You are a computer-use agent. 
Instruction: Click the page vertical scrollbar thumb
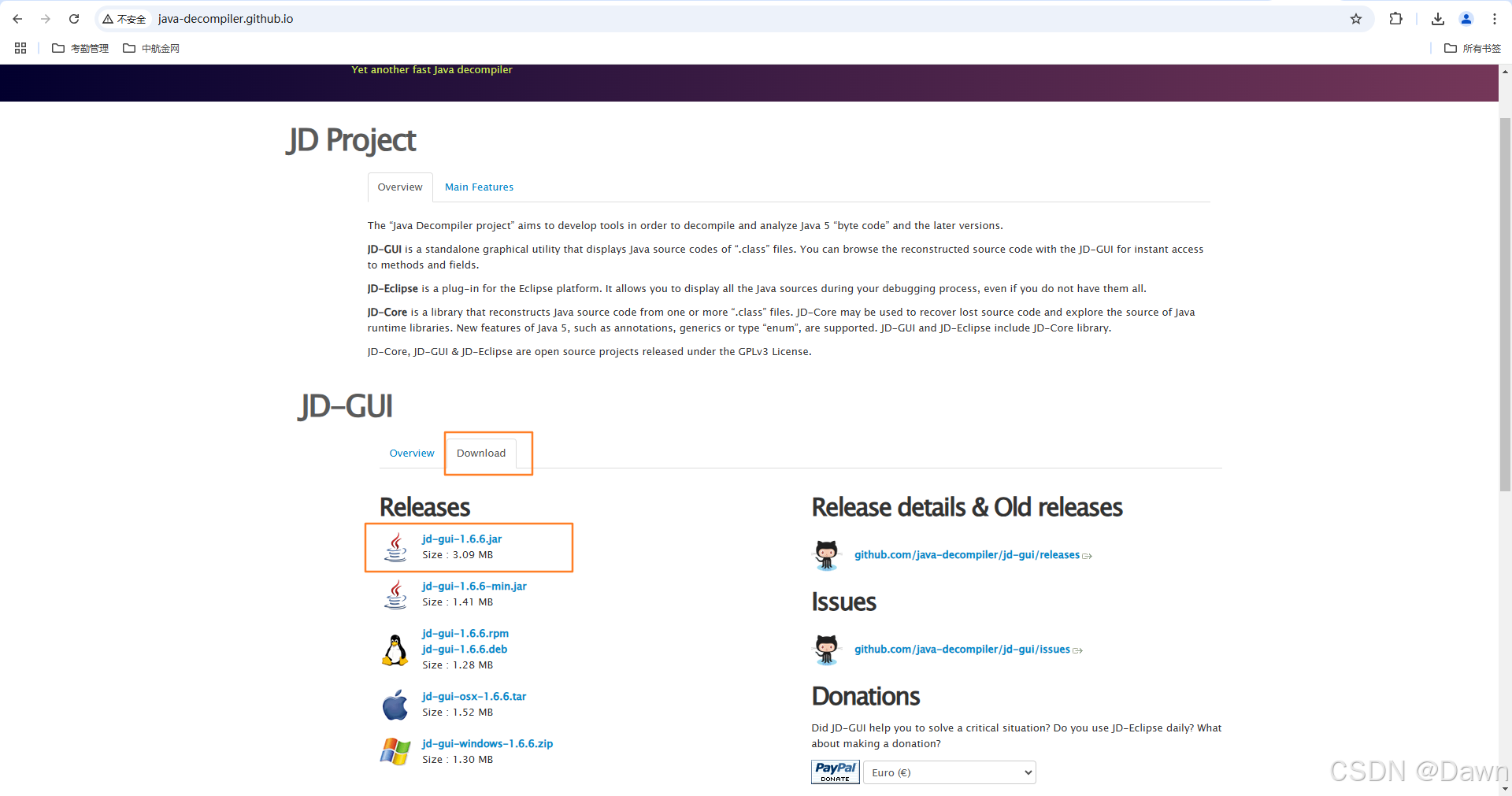pos(1505,305)
